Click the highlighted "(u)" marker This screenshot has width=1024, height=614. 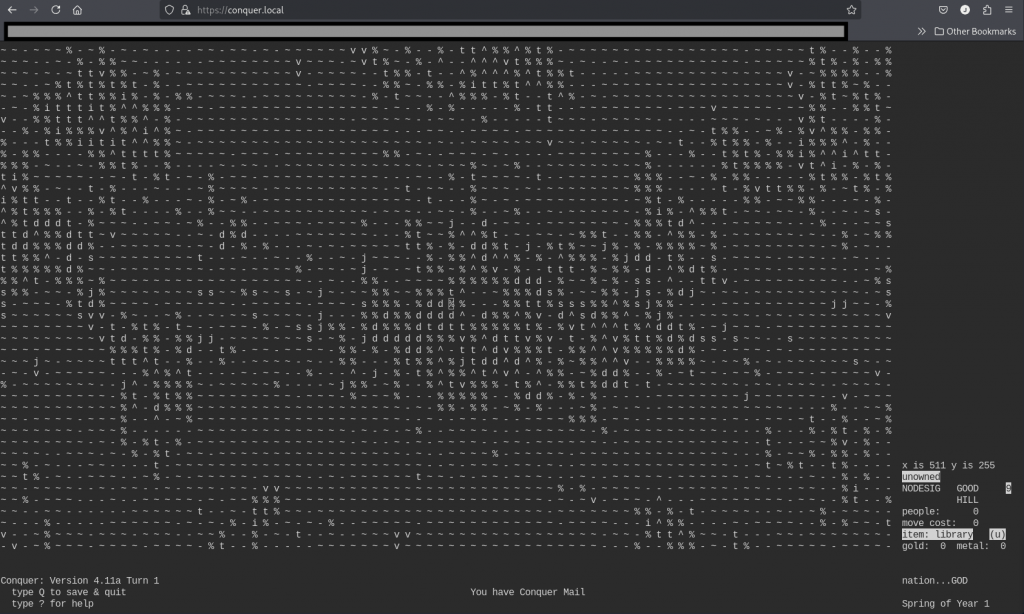997,535
